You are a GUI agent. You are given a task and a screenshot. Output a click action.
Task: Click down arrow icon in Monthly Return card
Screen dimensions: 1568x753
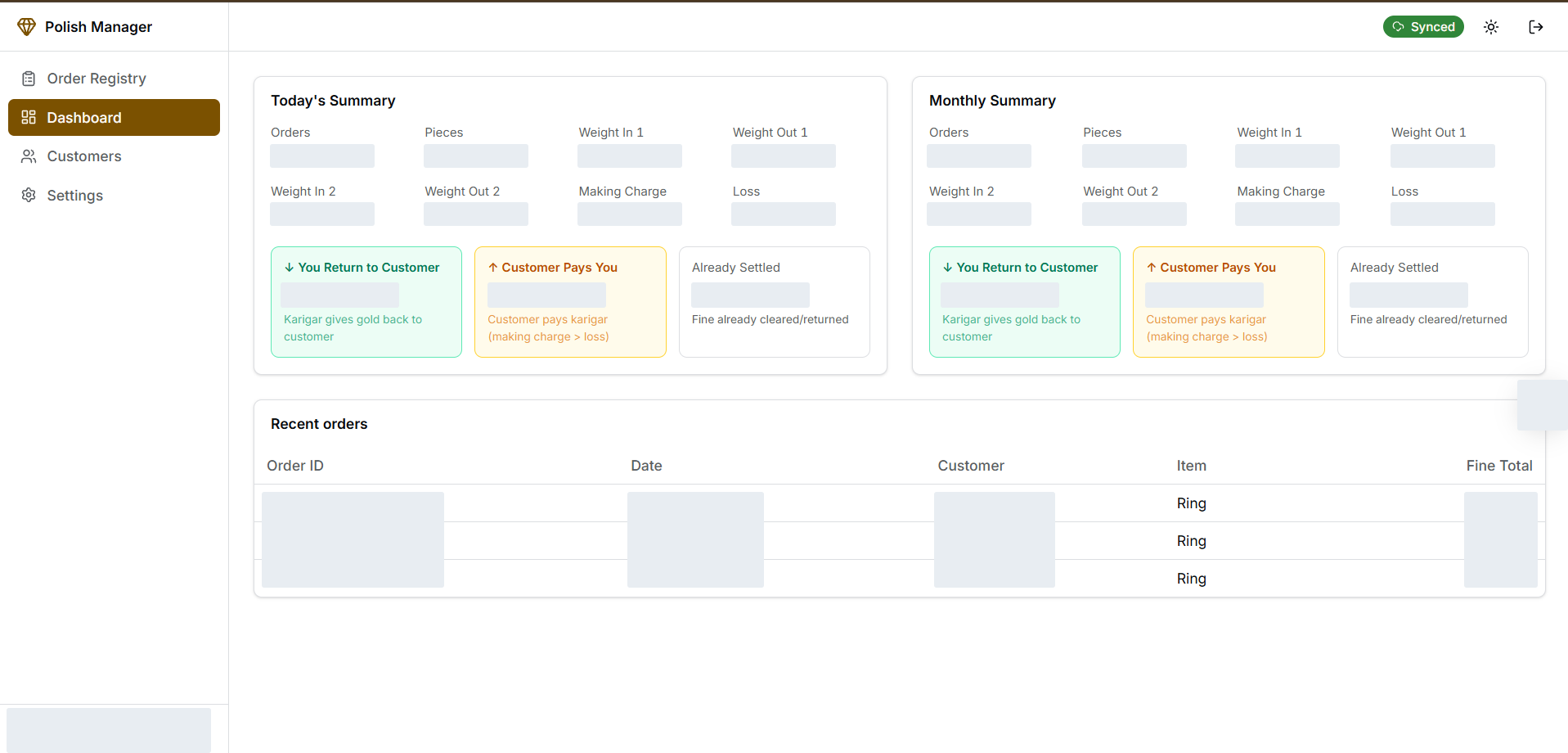pos(948,268)
